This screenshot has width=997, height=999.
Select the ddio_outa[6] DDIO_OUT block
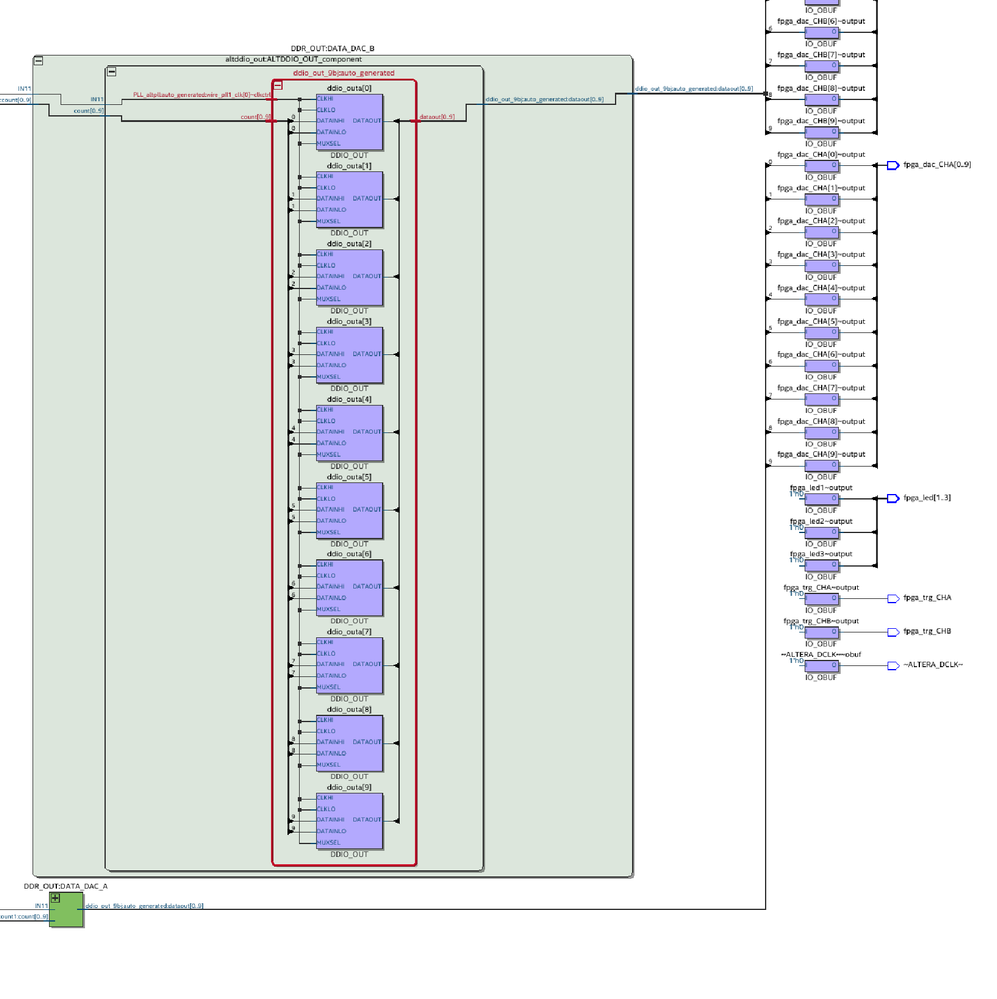point(350,588)
